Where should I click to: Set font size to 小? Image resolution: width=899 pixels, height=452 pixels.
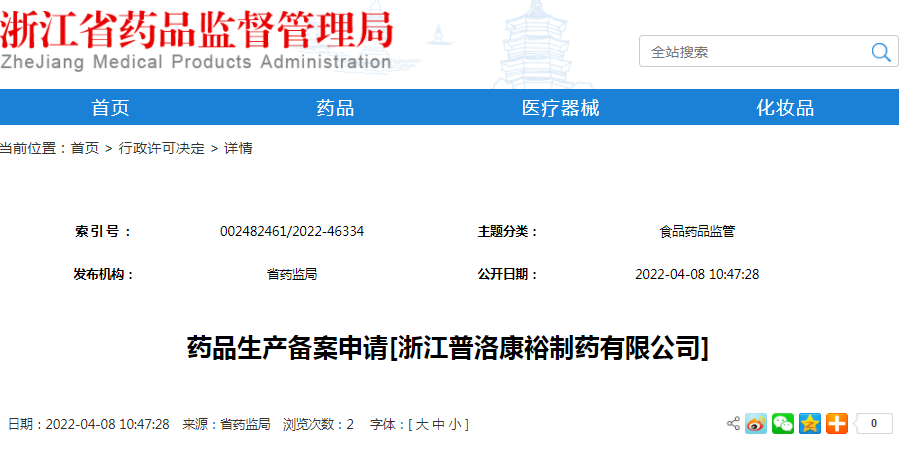(455, 424)
